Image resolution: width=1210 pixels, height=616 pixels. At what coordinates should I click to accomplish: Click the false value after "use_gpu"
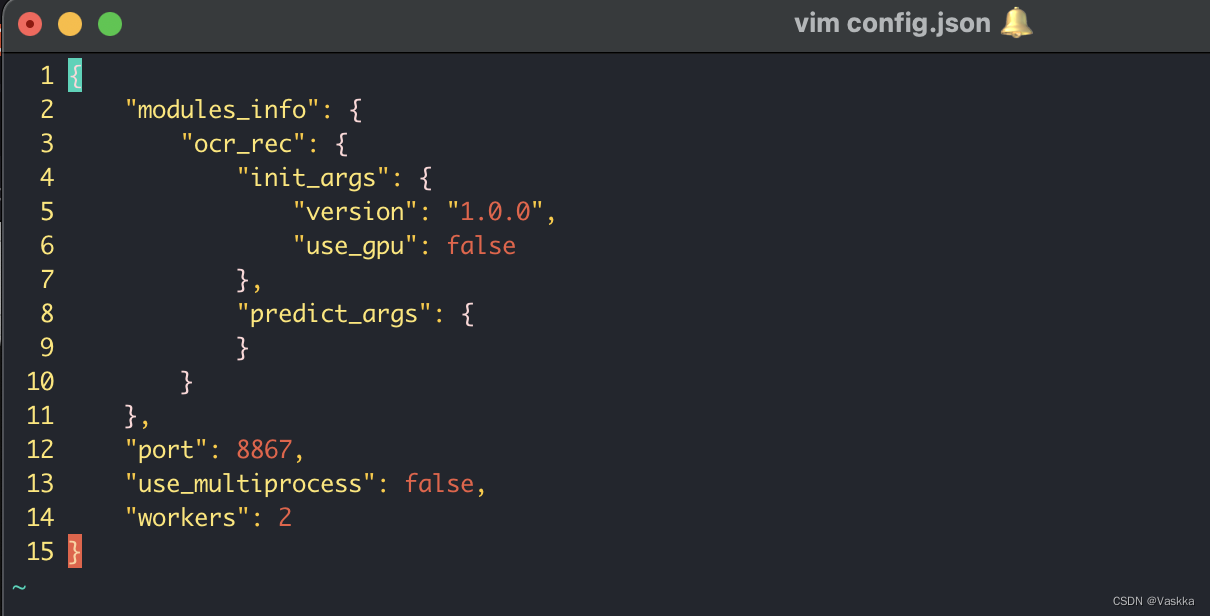click(x=481, y=246)
